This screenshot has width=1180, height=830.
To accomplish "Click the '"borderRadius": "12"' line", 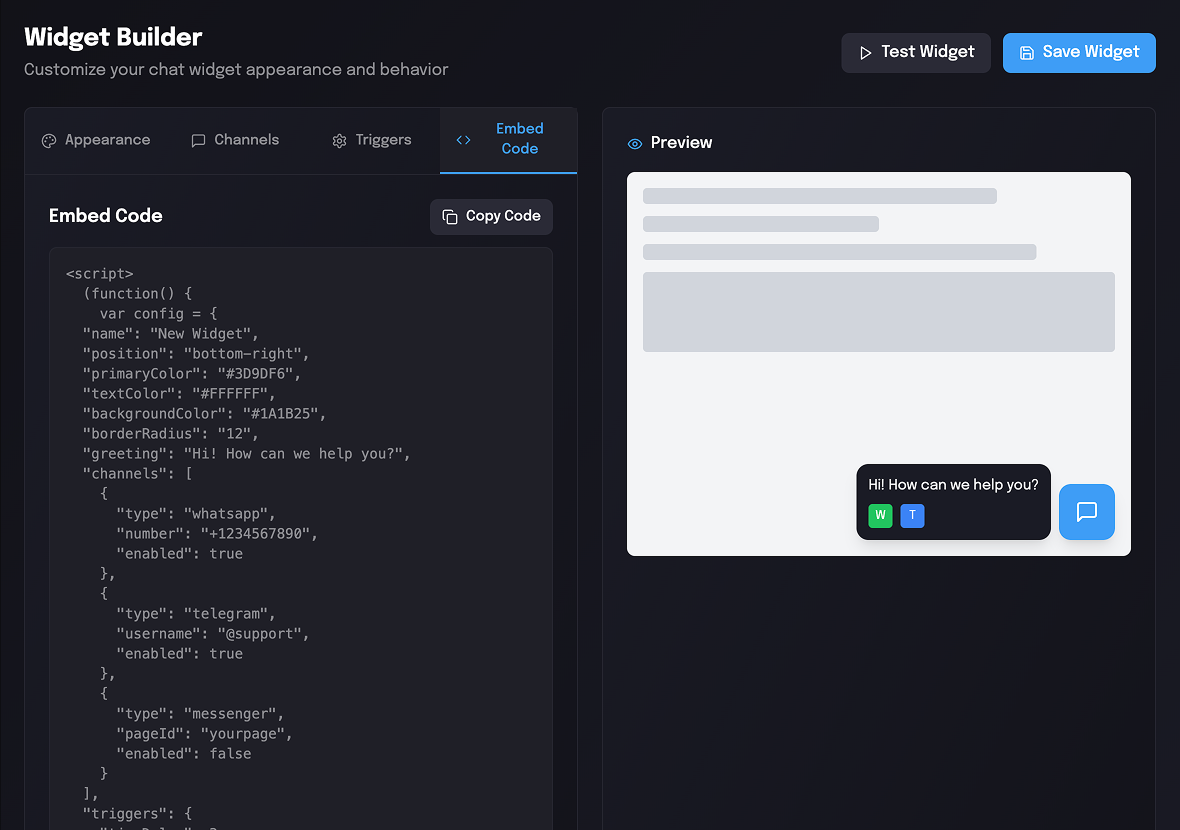I will tap(171, 433).
